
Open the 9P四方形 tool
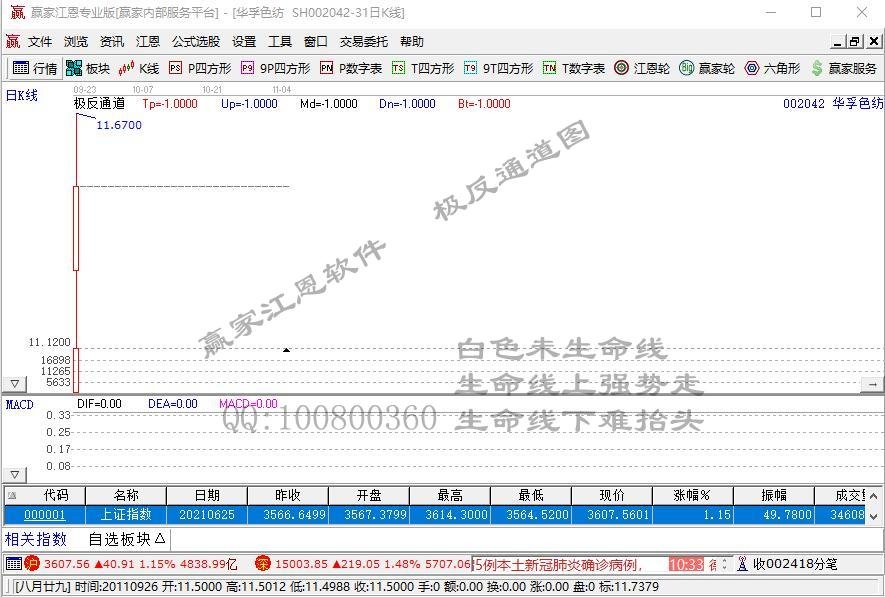(275, 68)
